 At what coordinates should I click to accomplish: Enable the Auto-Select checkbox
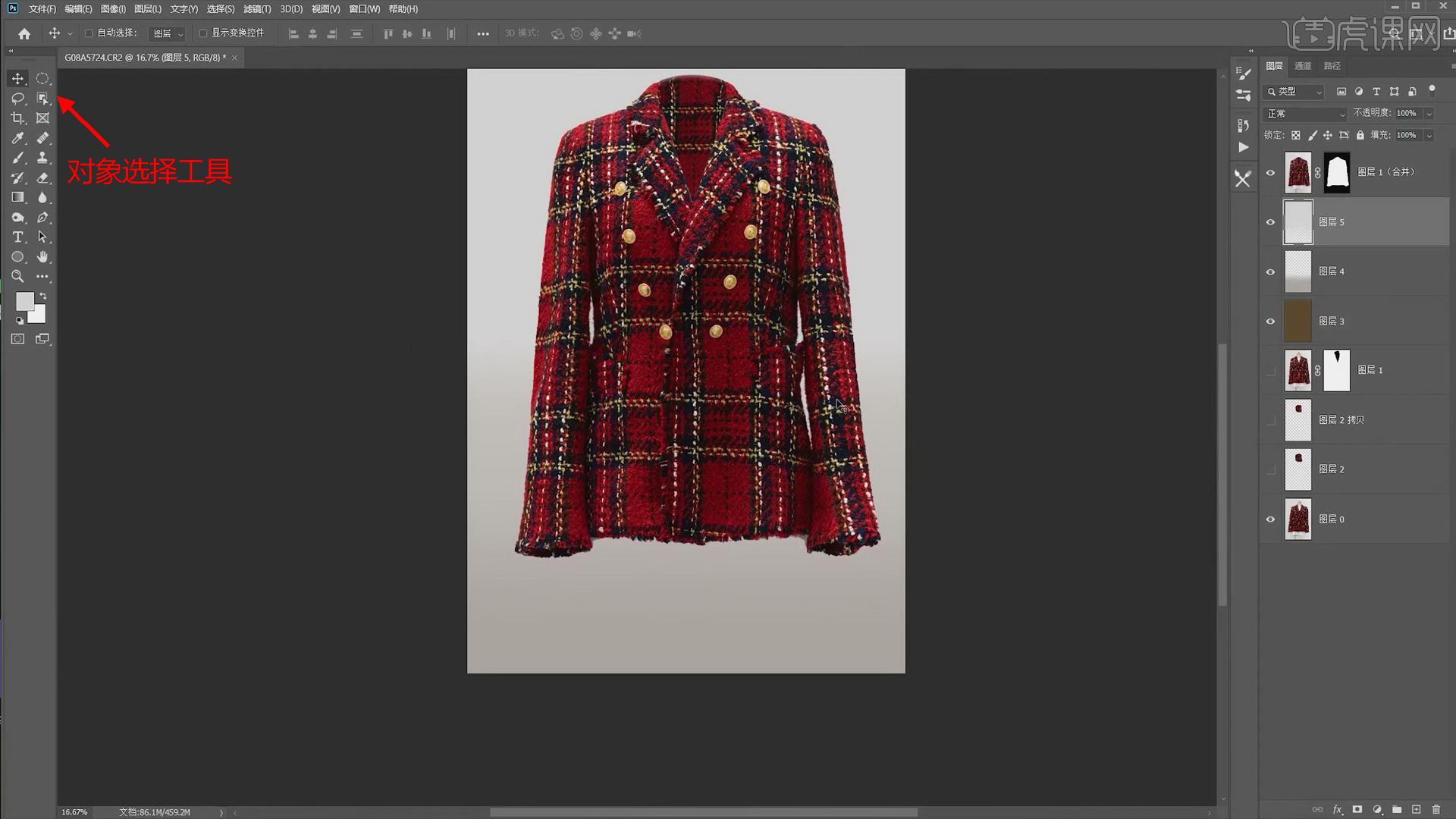pos(89,33)
